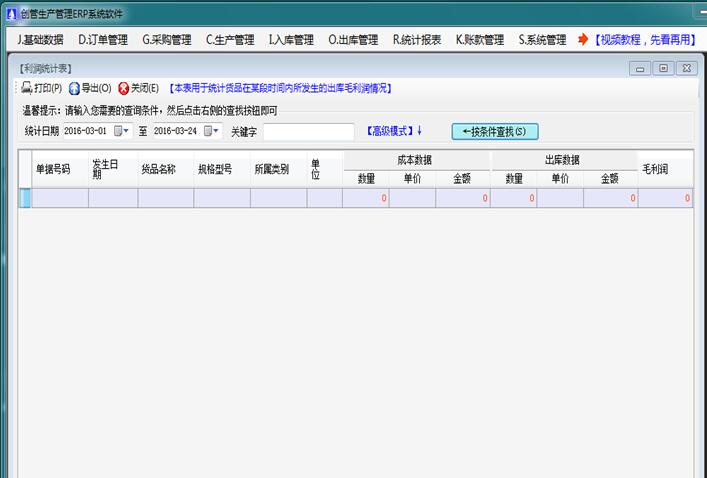Open the S.系统管理 menu
This screenshot has height=478, width=707.
[542, 40]
